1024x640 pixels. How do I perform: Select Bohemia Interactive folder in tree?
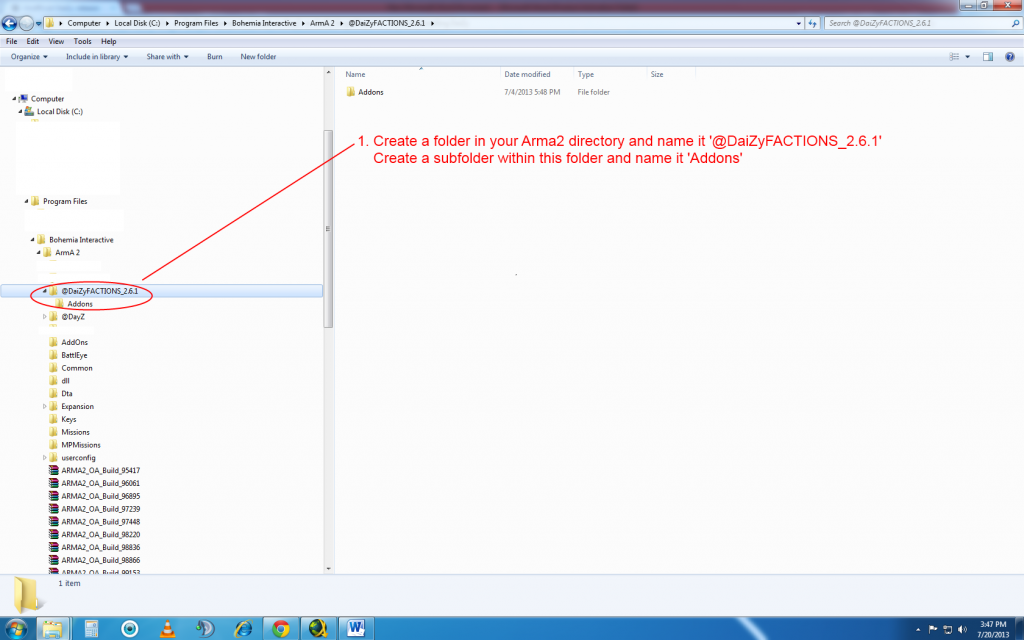[81, 240]
